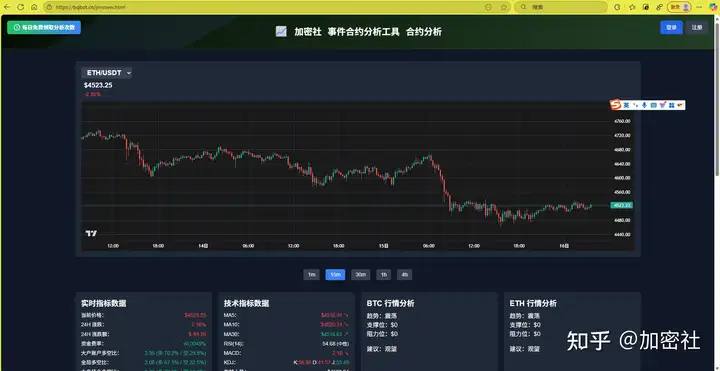Go back using the browser back arrow
This screenshot has width=720, height=371.
coord(7,7)
